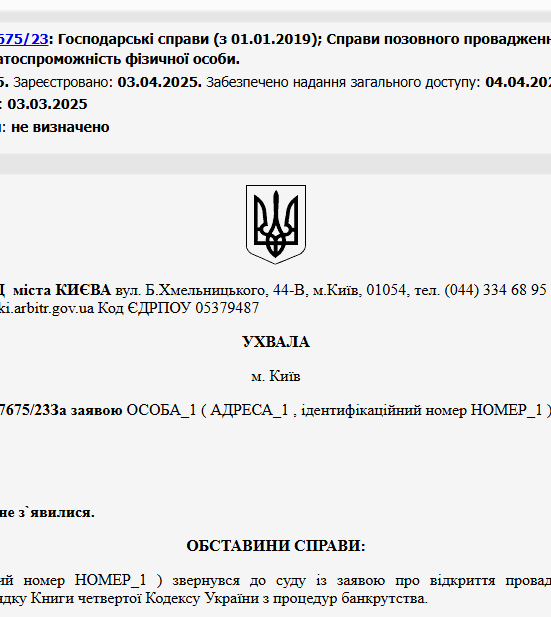Click the postal code 01054

point(386,290)
